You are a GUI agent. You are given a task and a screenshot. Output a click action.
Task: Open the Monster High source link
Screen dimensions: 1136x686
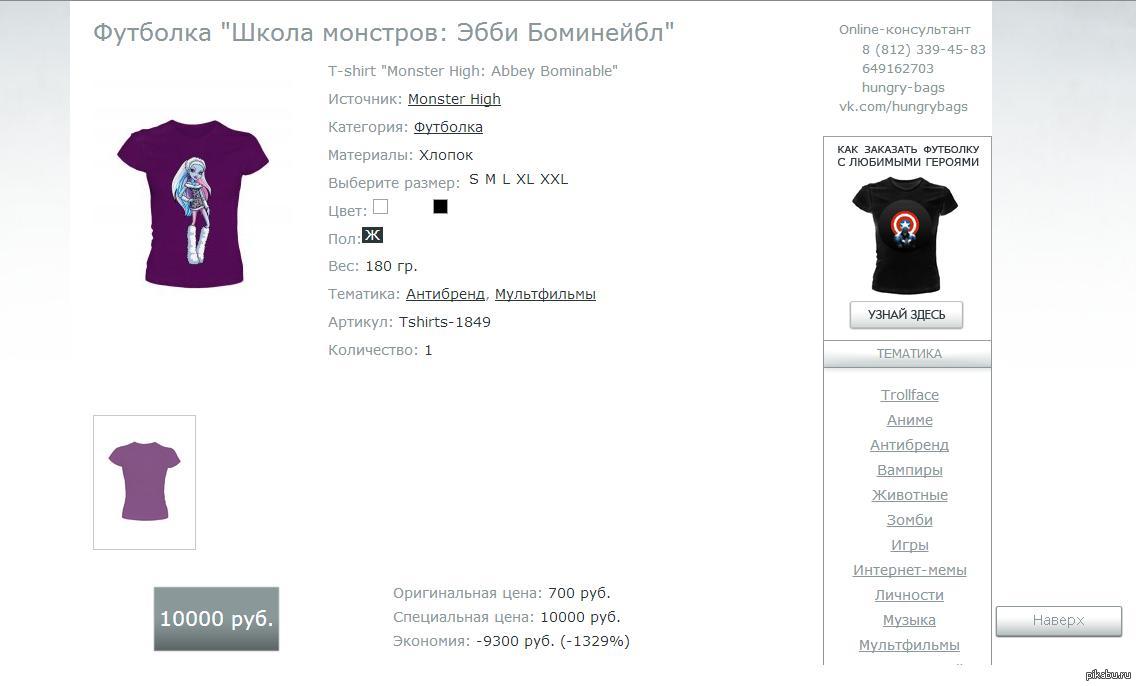point(454,99)
